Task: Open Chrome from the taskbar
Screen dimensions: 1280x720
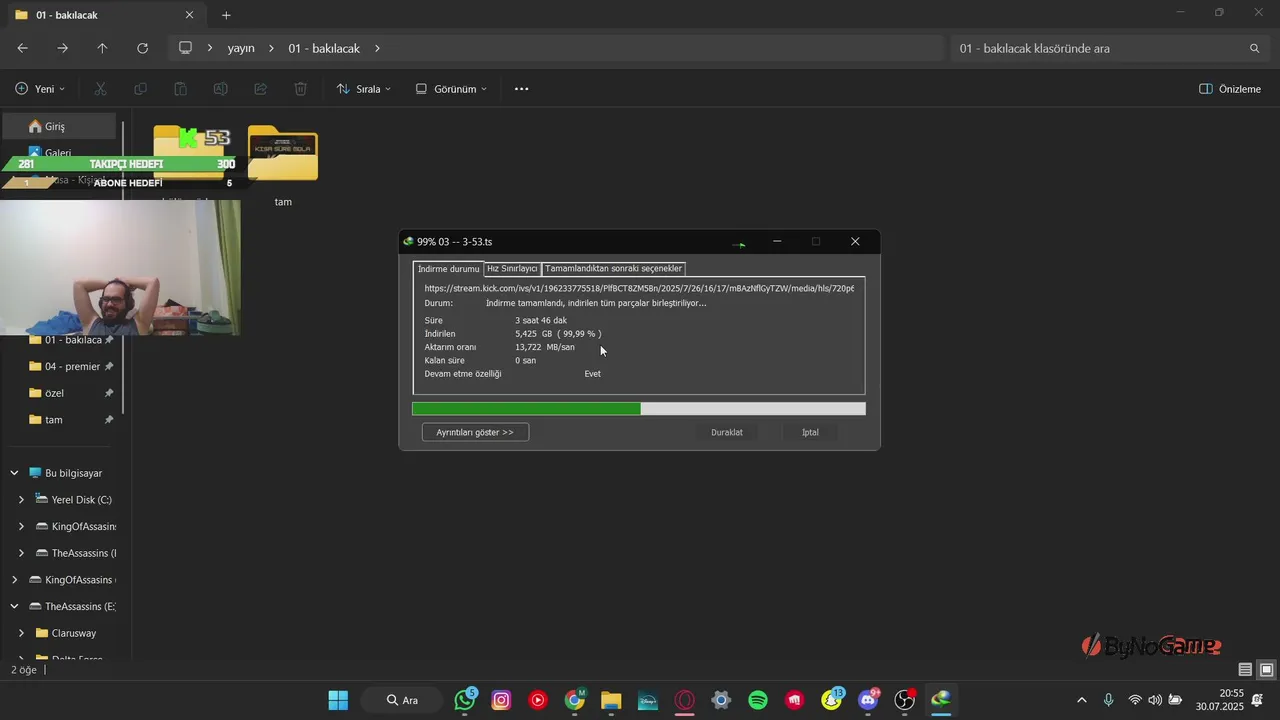Action: pyautogui.click(x=575, y=700)
